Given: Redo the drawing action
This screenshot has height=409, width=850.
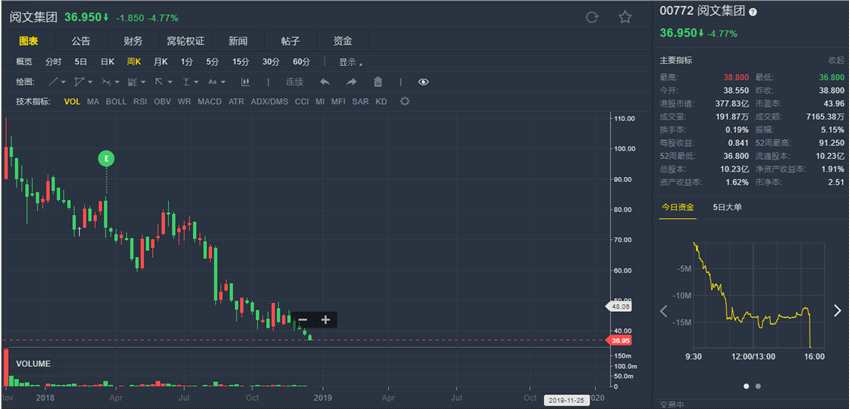Looking at the screenshot, I should (351, 82).
